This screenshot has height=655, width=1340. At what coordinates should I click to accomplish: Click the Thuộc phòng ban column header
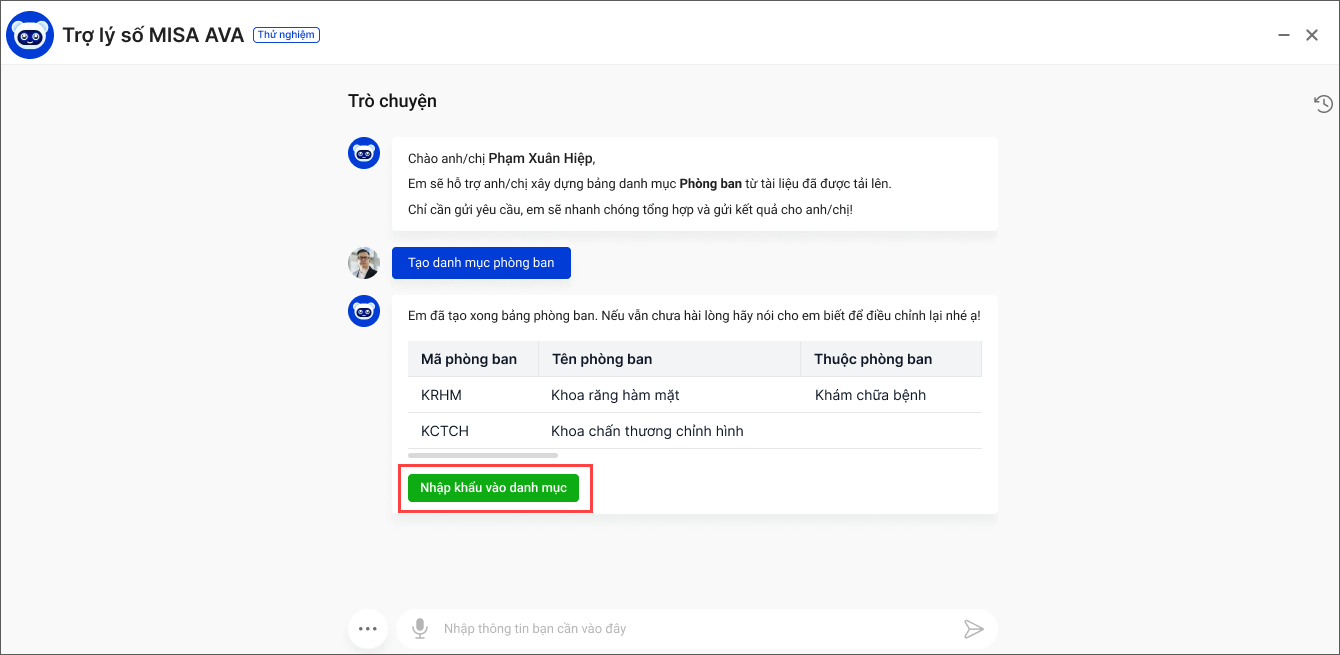click(x=873, y=359)
